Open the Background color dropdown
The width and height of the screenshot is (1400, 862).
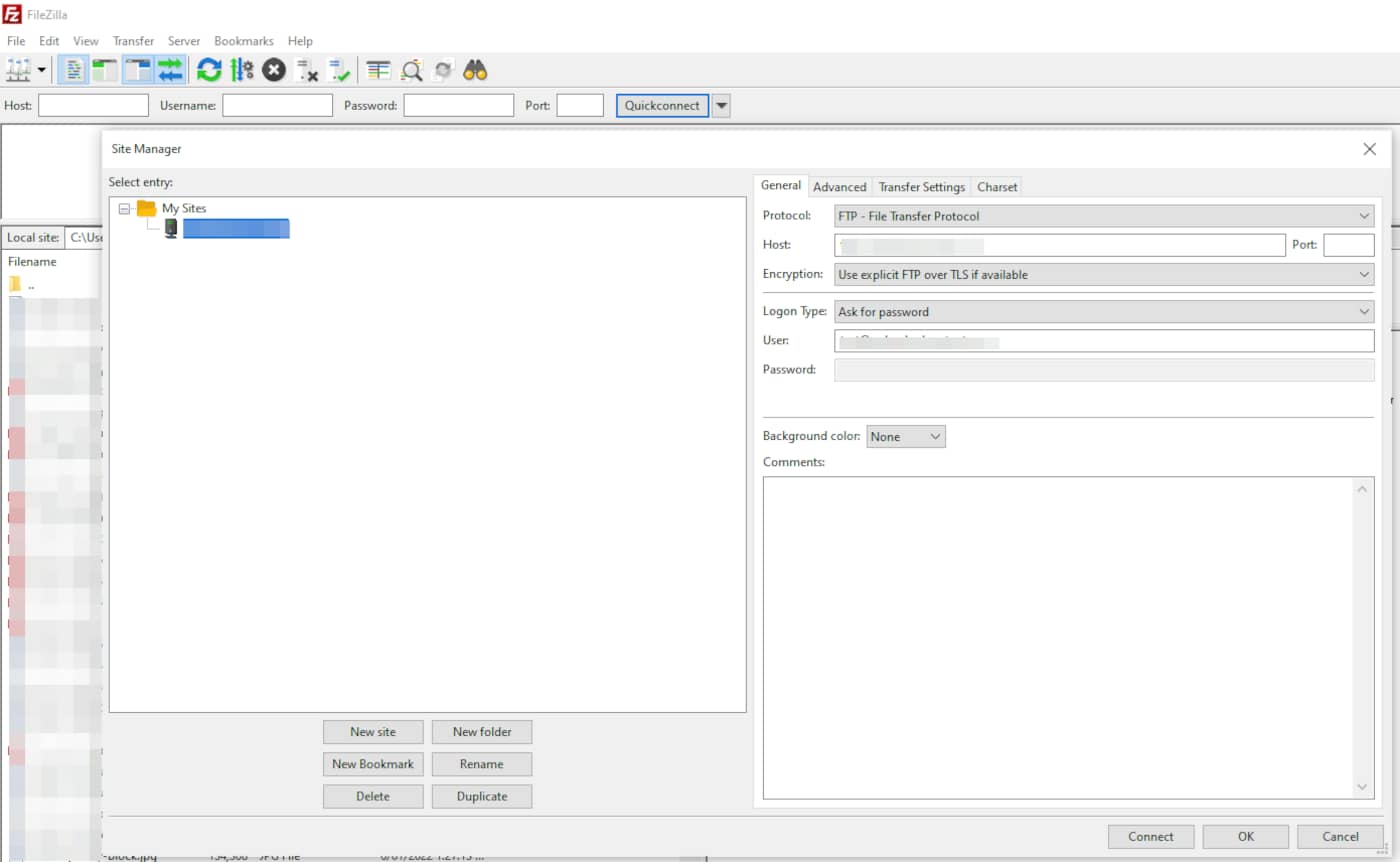click(x=906, y=437)
